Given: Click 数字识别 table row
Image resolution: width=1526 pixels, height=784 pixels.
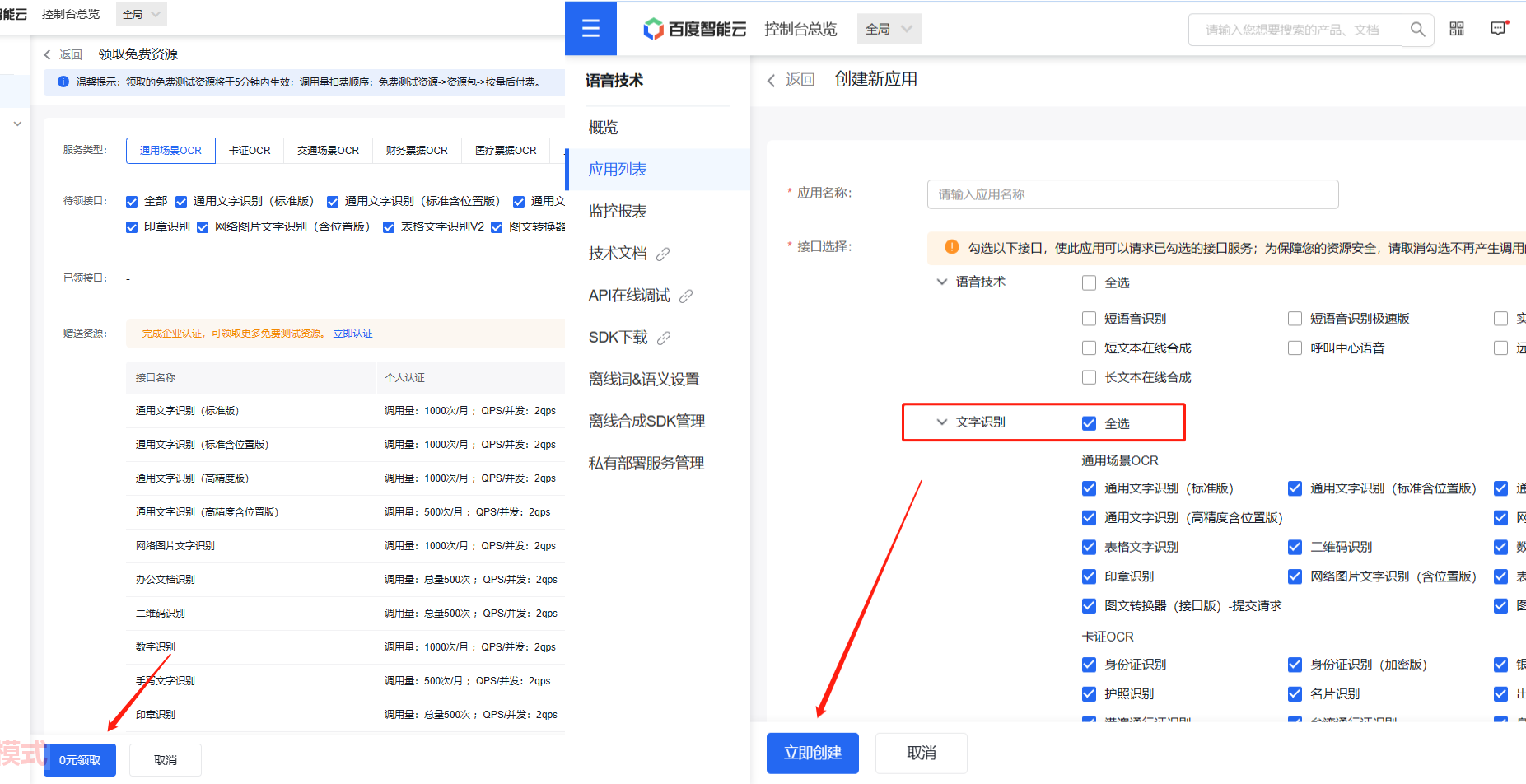Looking at the screenshot, I should (346, 647).
